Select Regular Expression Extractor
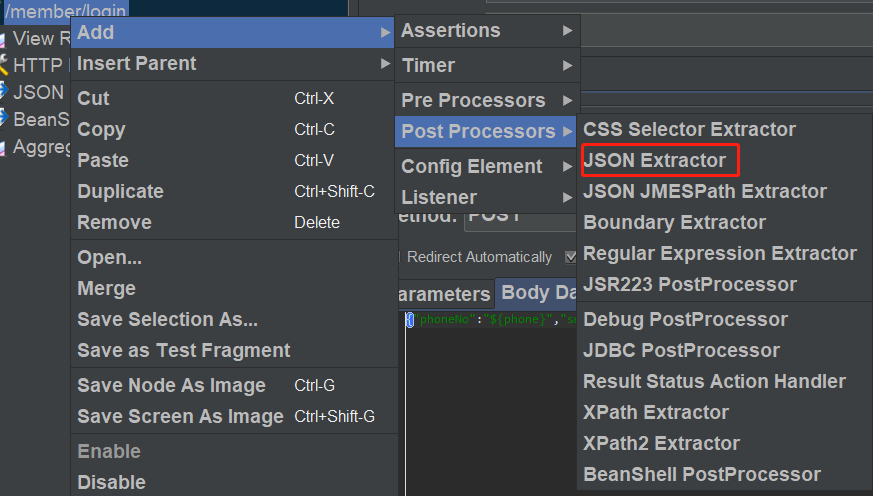Viewport: 873px width, 496px height. (719, 253)
